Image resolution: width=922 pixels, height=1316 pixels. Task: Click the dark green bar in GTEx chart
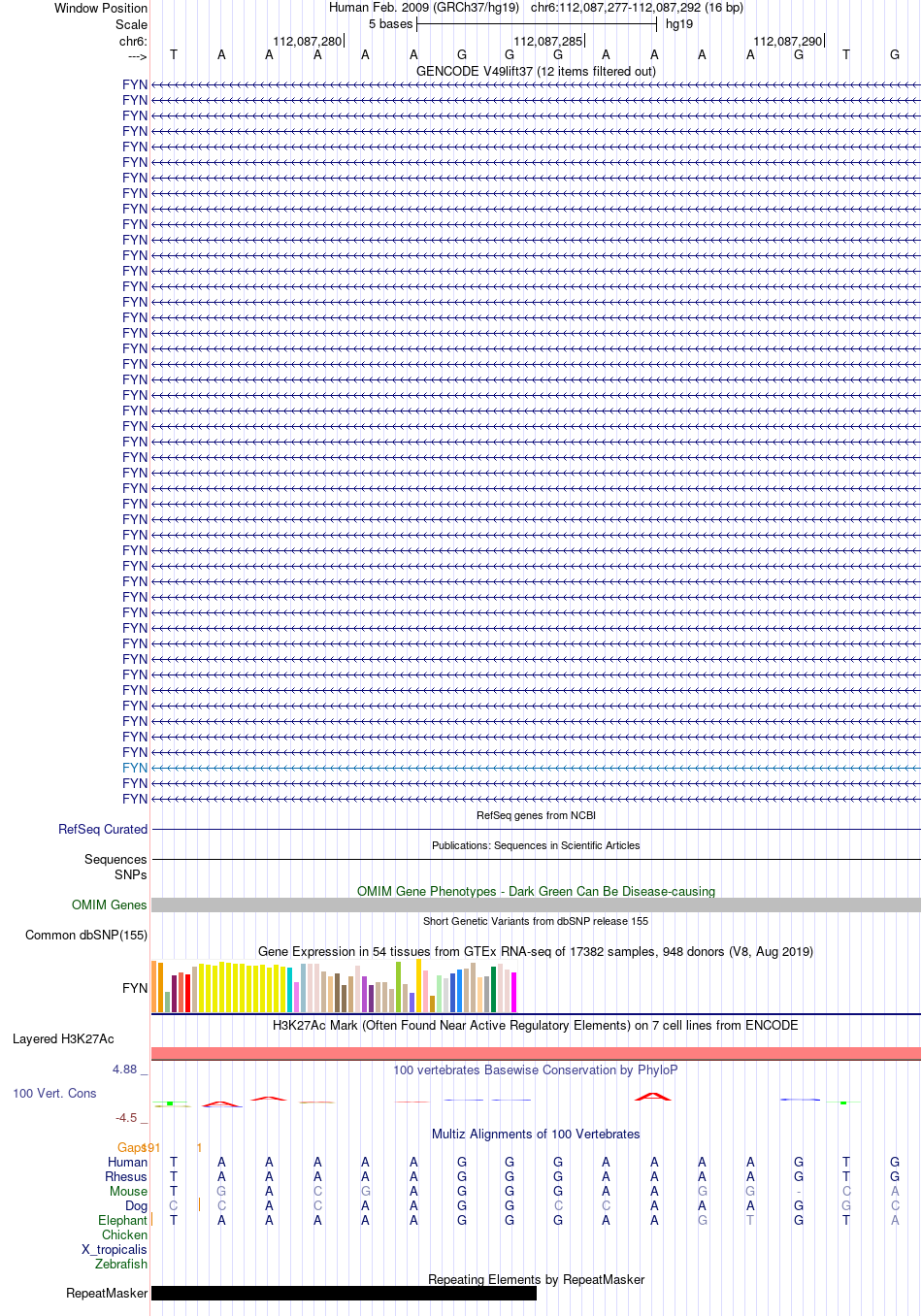point(494,990)
